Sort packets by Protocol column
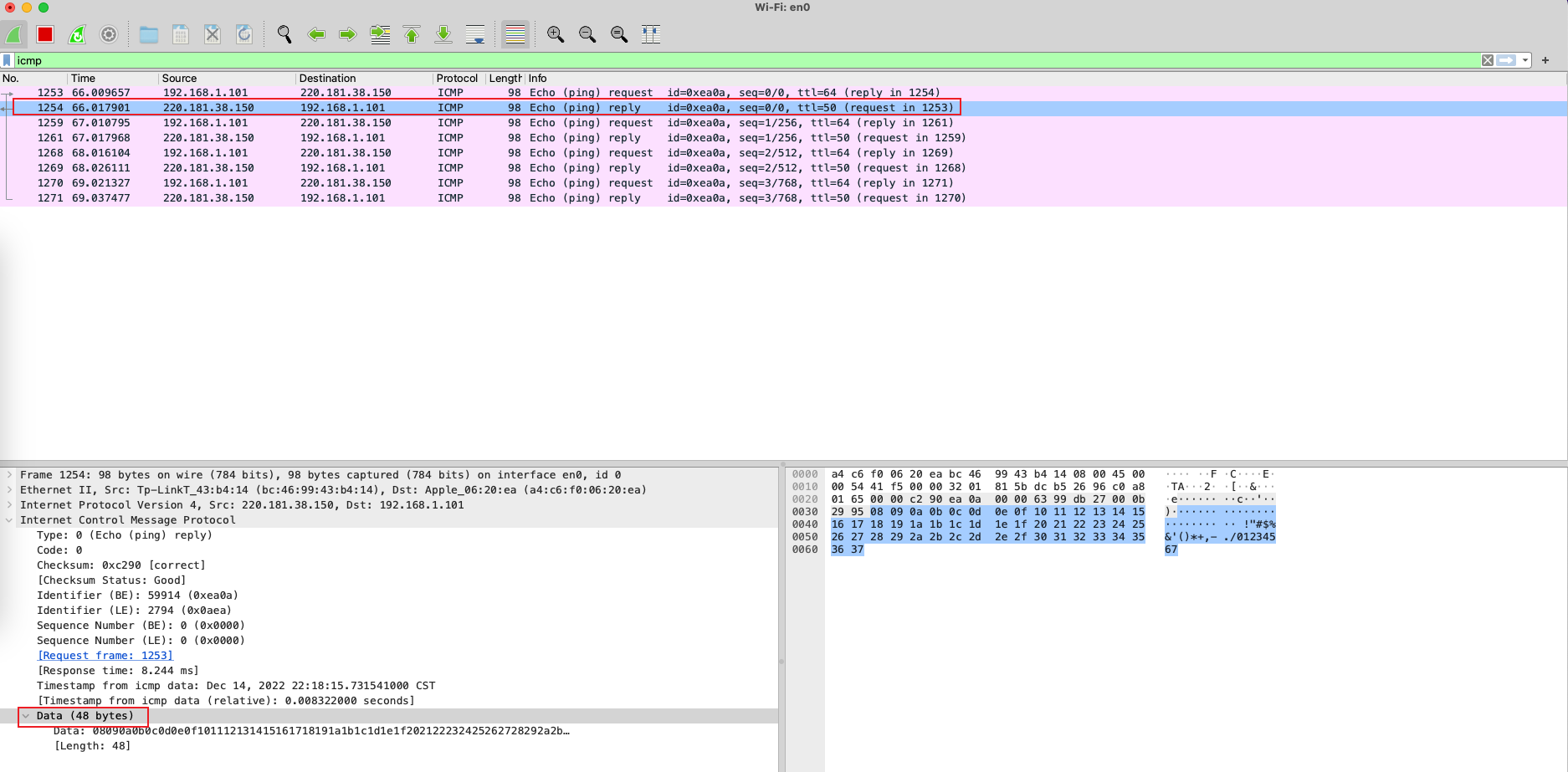Image resolution: width=1568 pixels, height=772 pixels. [459, 78]
